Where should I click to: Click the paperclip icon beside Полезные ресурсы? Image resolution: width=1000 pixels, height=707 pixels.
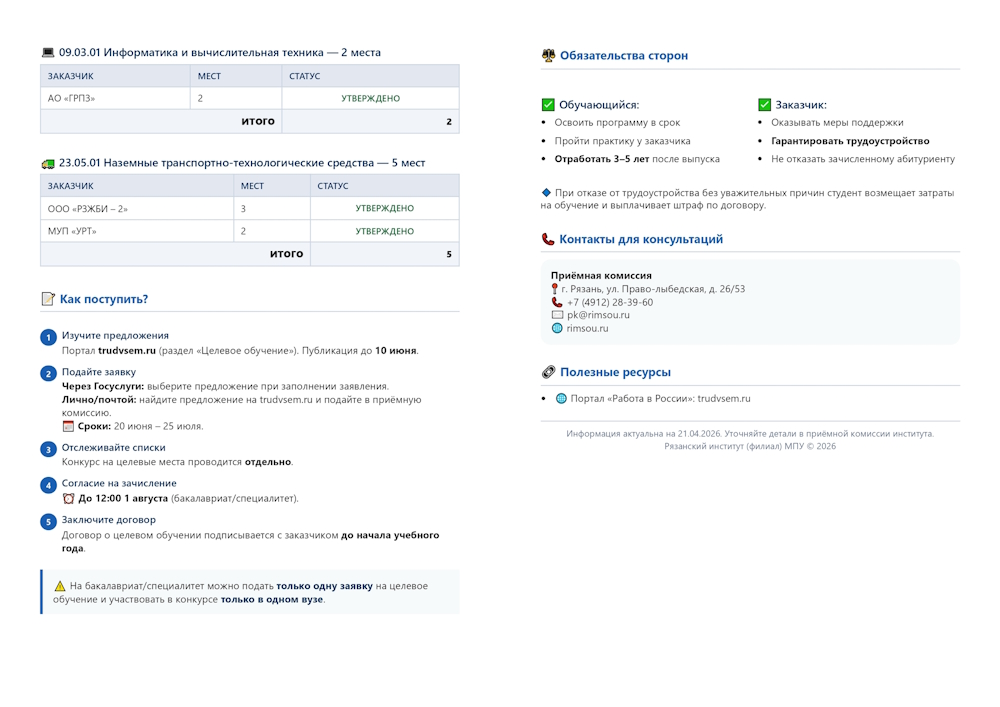tap(548, 372)
